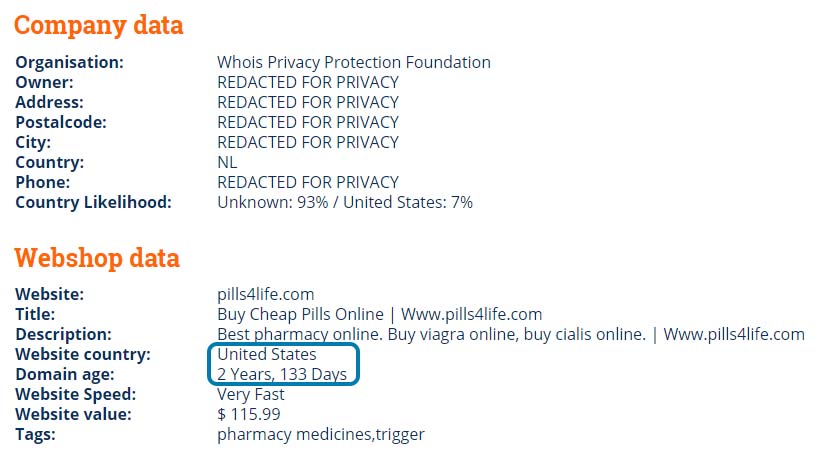Viewport: 821px width, 455px height.
Task: Click the NL country value
Action: [227, 162]
